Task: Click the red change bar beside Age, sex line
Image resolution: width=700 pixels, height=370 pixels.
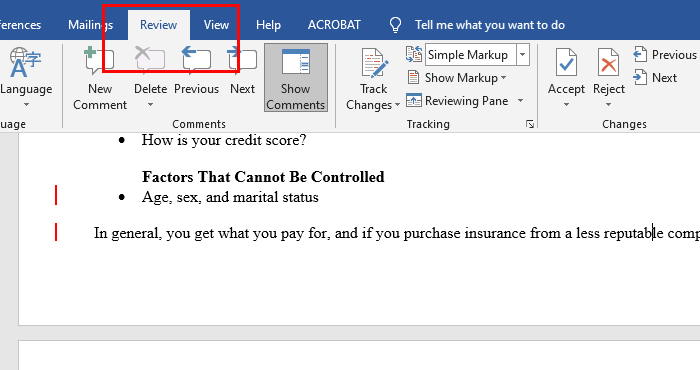Action: point(56,195)
